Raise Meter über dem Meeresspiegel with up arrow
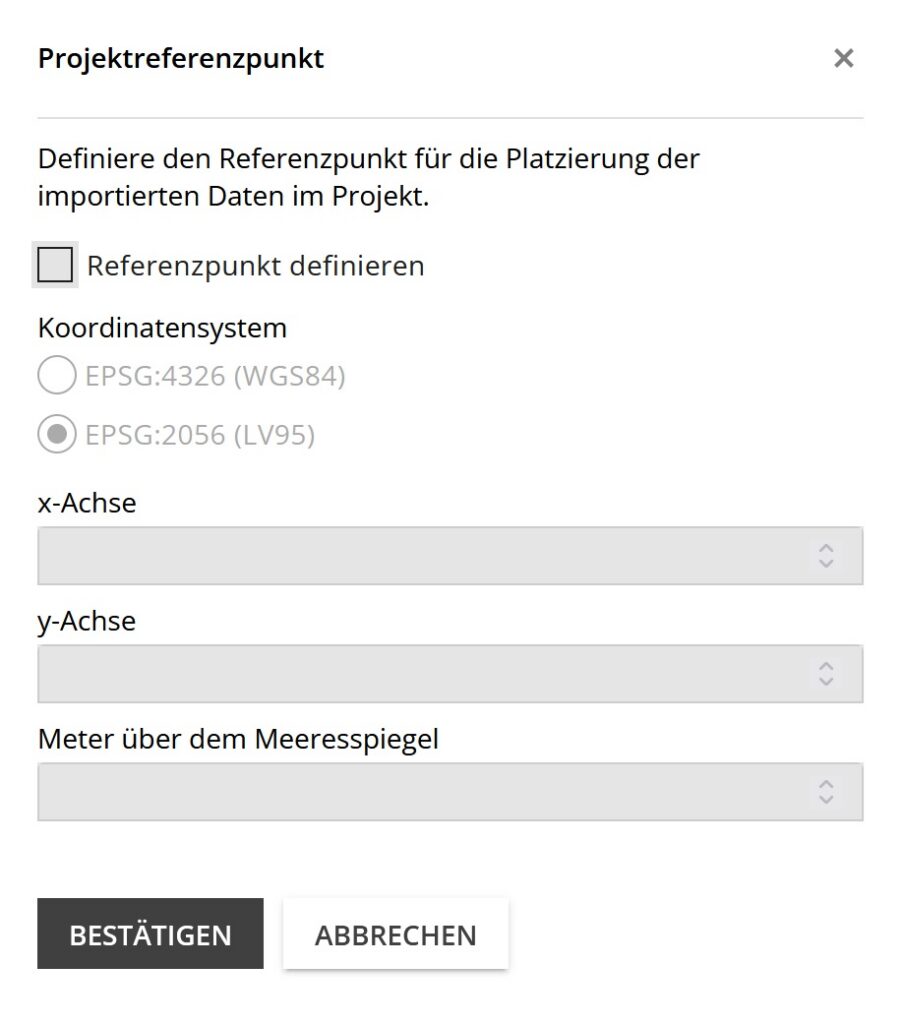Viewport: 902px width, 1024px height. pyautogui.click(x=826, y=784)
